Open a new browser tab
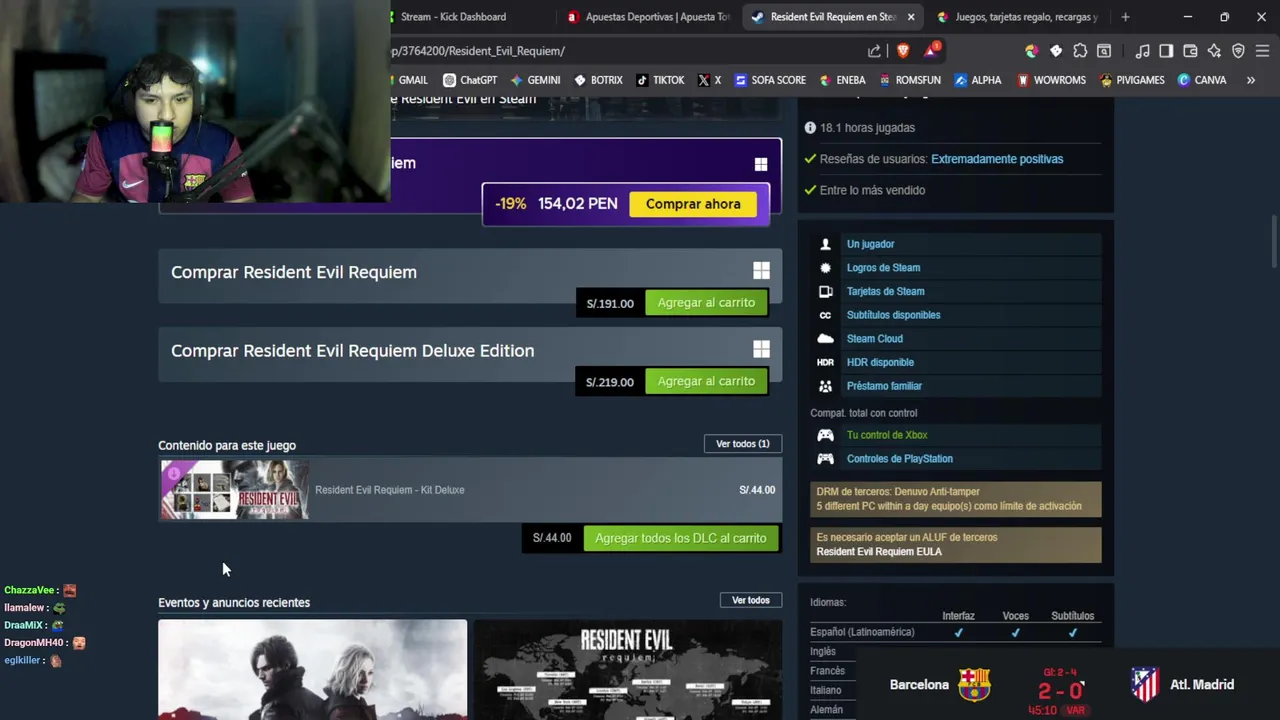Viewport: 1280px width, 720px height. tap(1125, 17)
